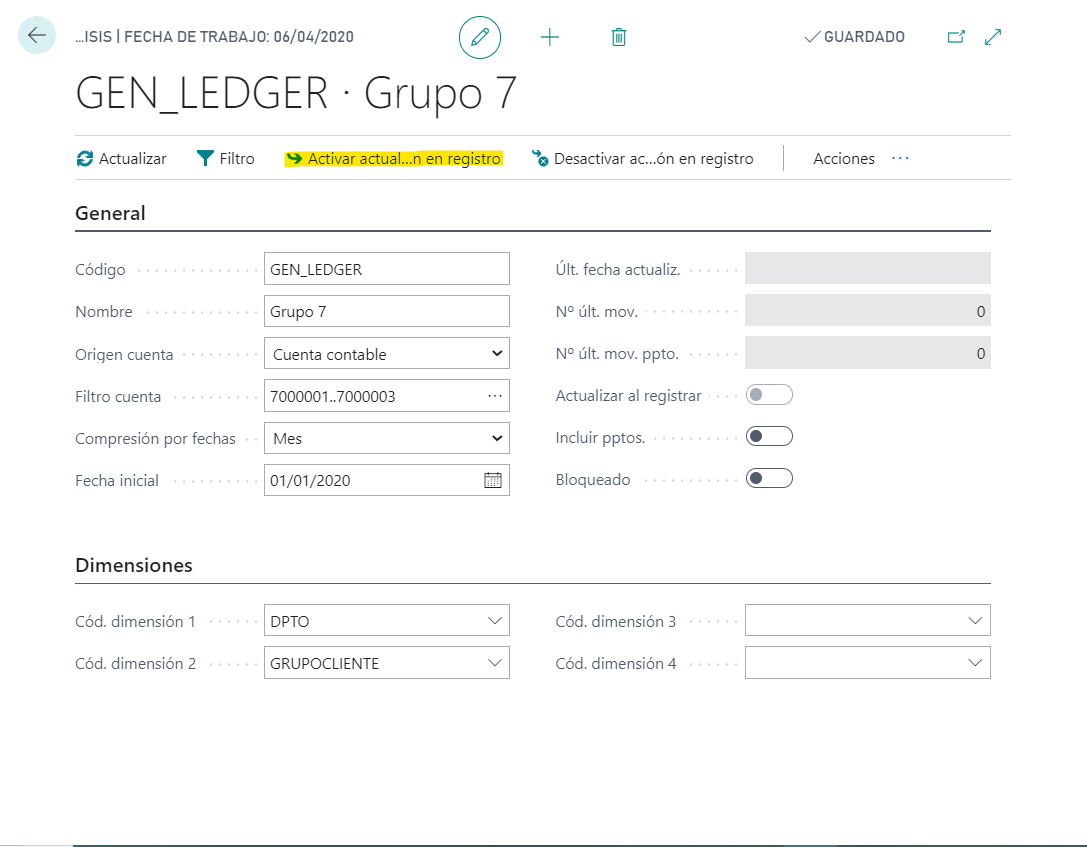Click the Últ. fecha actualiz. field
The image size is (1087, 847).
point(867,268)
